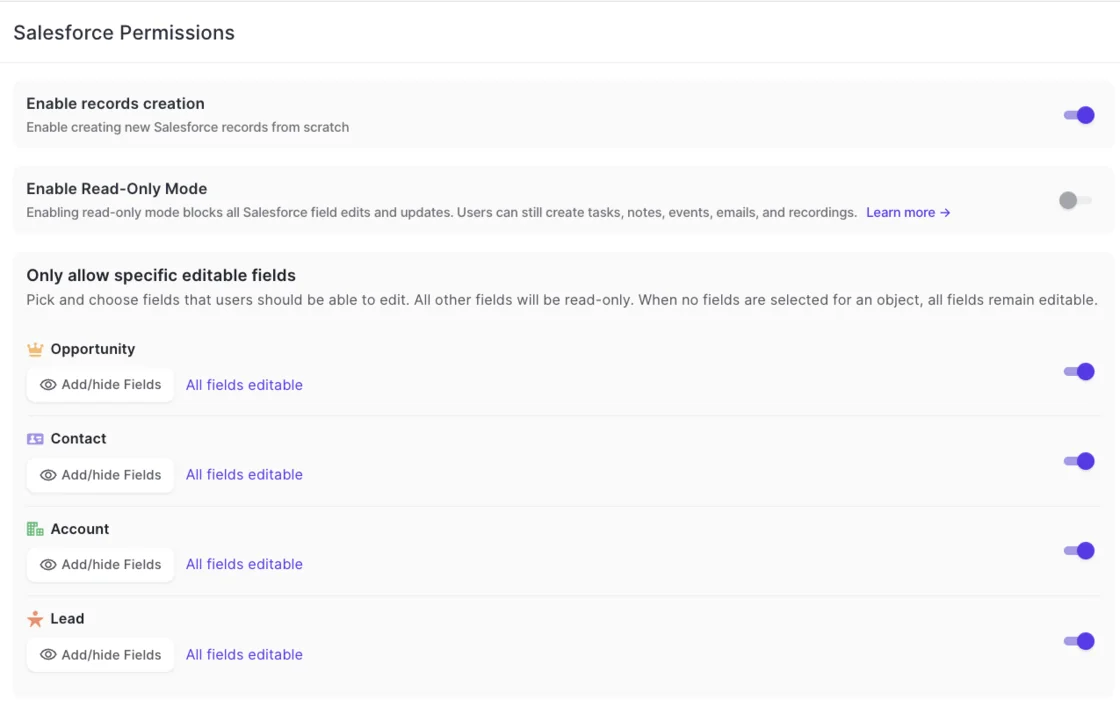Open the Learn more link

[x=908, y=212]
